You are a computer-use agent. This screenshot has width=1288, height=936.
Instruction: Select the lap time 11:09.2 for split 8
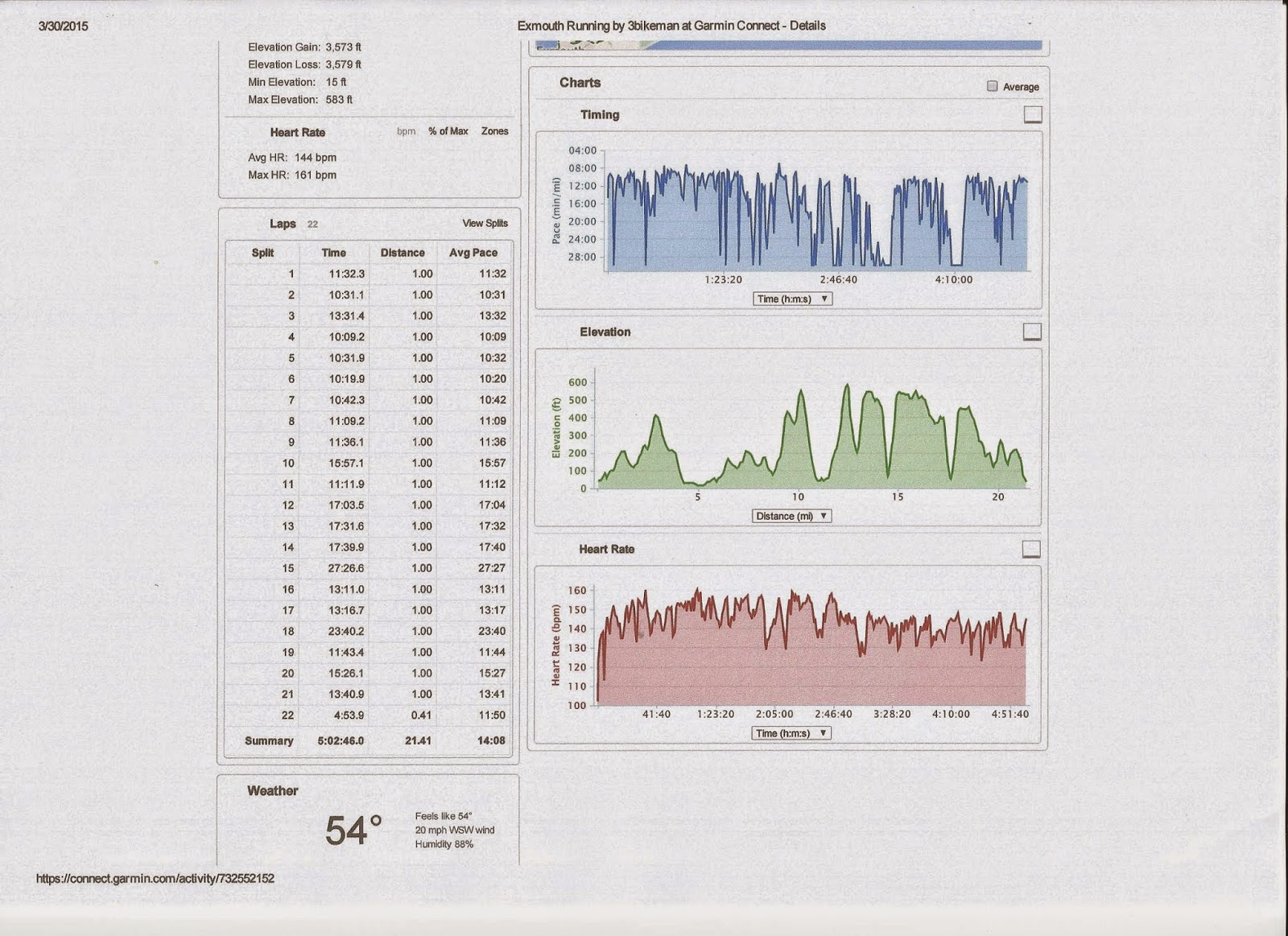click(346, 420)
